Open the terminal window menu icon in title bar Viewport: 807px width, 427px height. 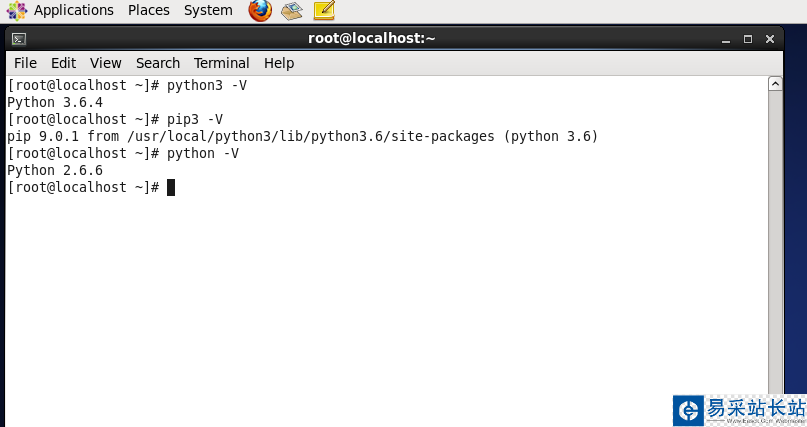tap(19, 39)
